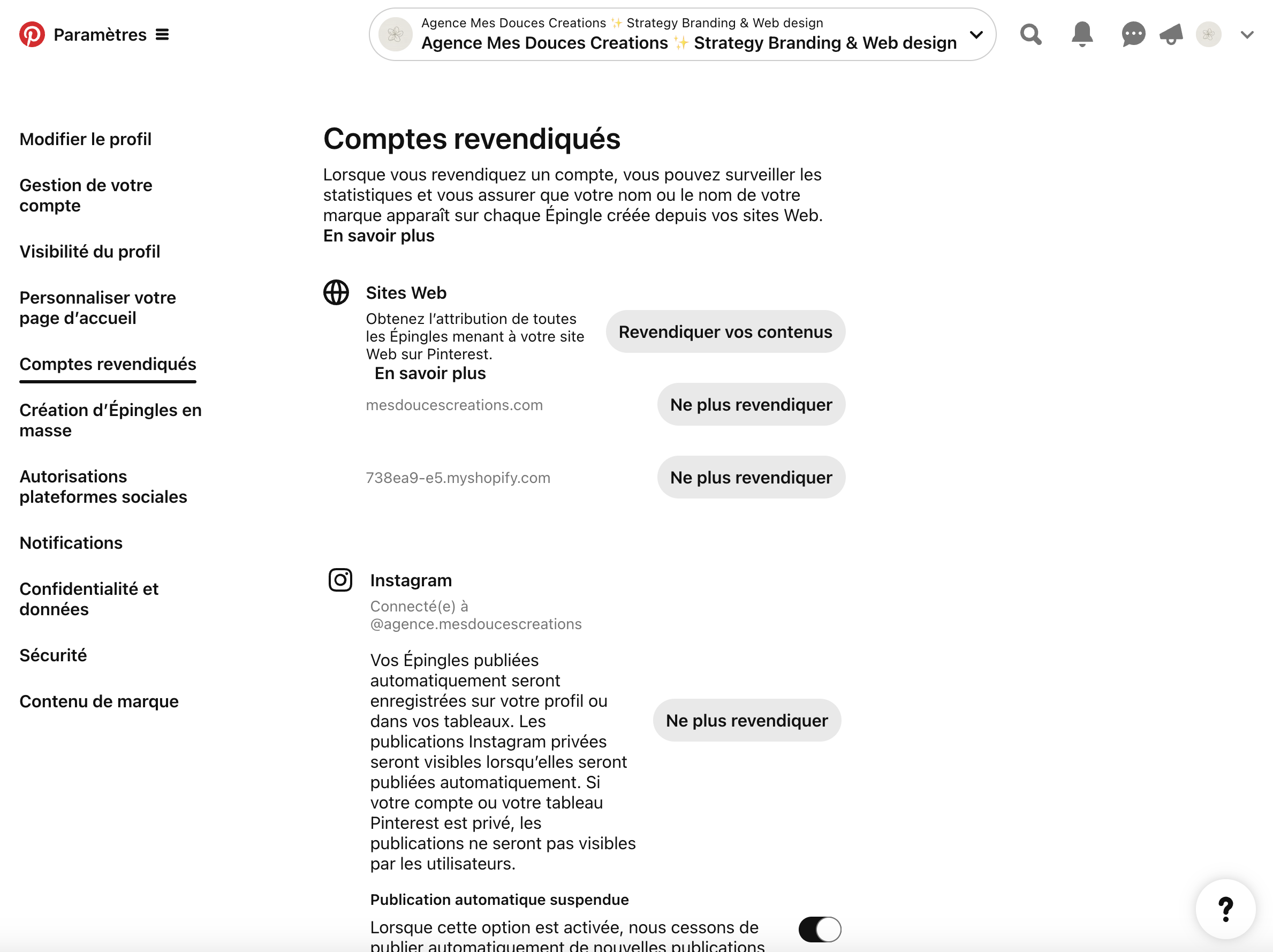
Task: Click Ne plus revendiquer for mesdoucescreations.com
Action: pyautogui.click(x=751, y=405)
